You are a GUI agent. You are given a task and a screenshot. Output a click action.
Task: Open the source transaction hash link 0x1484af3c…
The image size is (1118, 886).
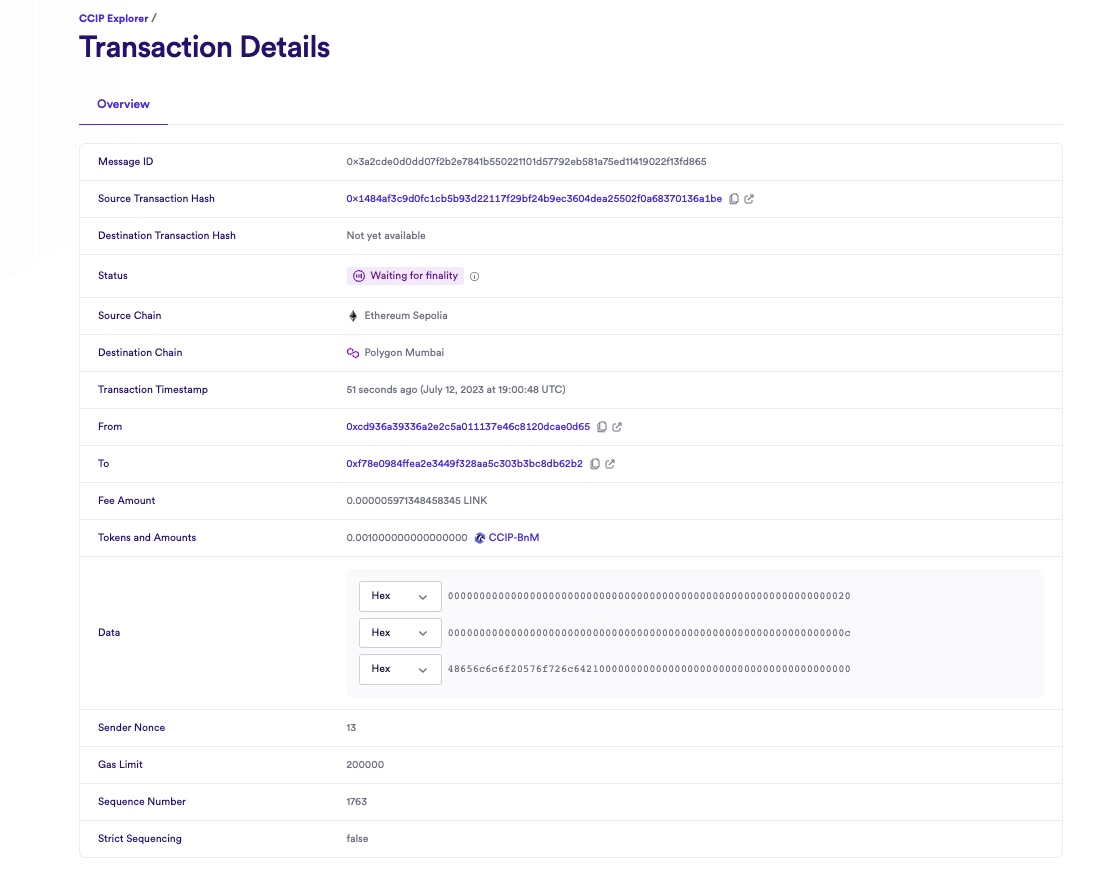click(x=534, y=199)
